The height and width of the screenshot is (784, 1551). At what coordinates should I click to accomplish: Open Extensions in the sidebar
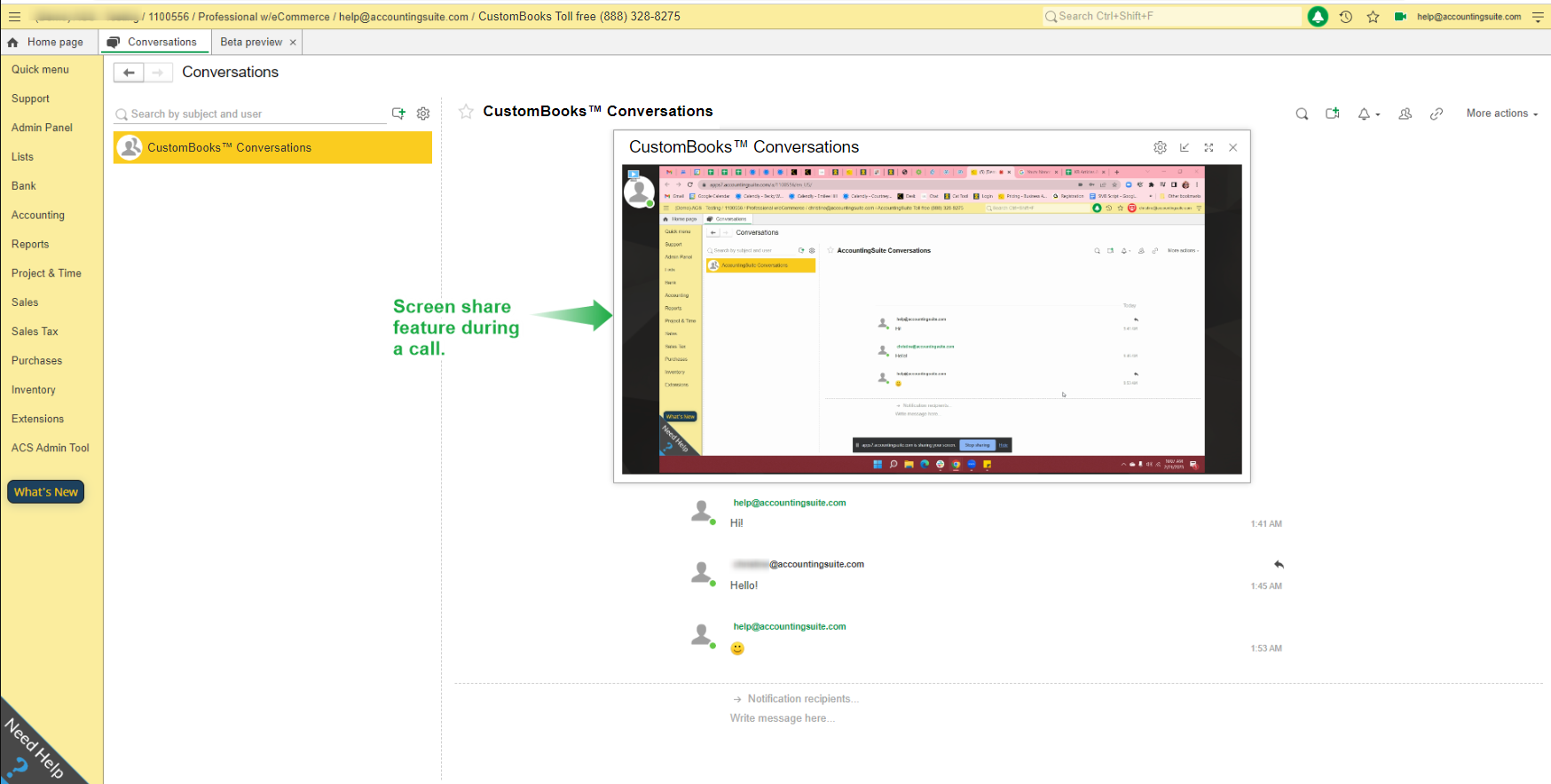37,419
